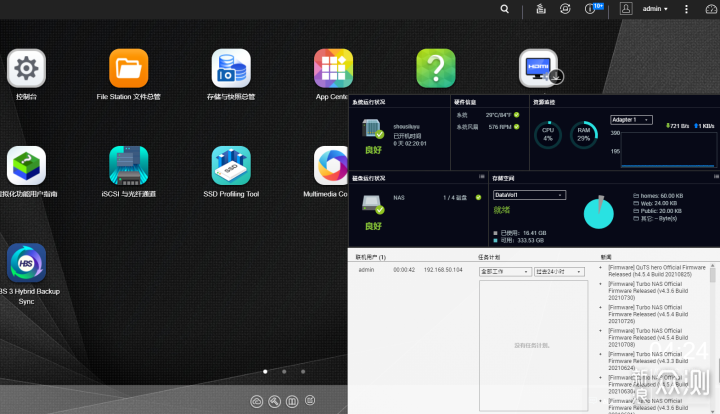Open event notifications with 10+ badge

pyautogui.click(x=592, y=8)
